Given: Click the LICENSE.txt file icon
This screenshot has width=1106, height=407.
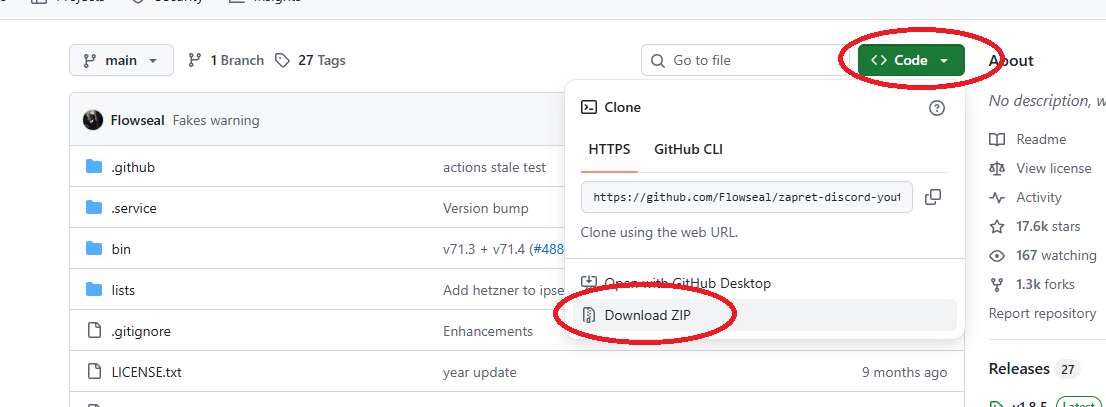Looking at the screenshot, I should (94, 372).
